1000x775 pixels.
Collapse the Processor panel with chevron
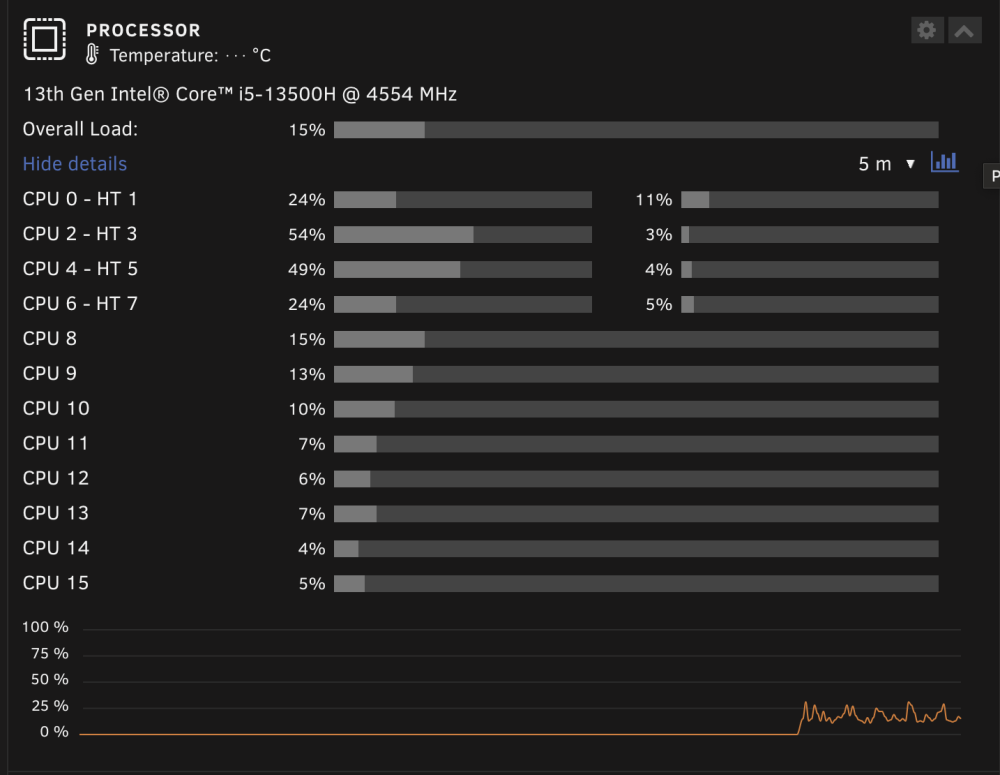tap(964, 30)
